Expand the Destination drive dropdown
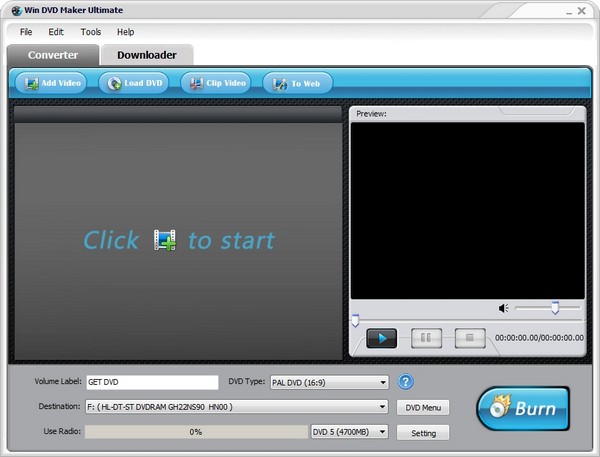This screenshot has height=457, width=600. tap(236, 407)
